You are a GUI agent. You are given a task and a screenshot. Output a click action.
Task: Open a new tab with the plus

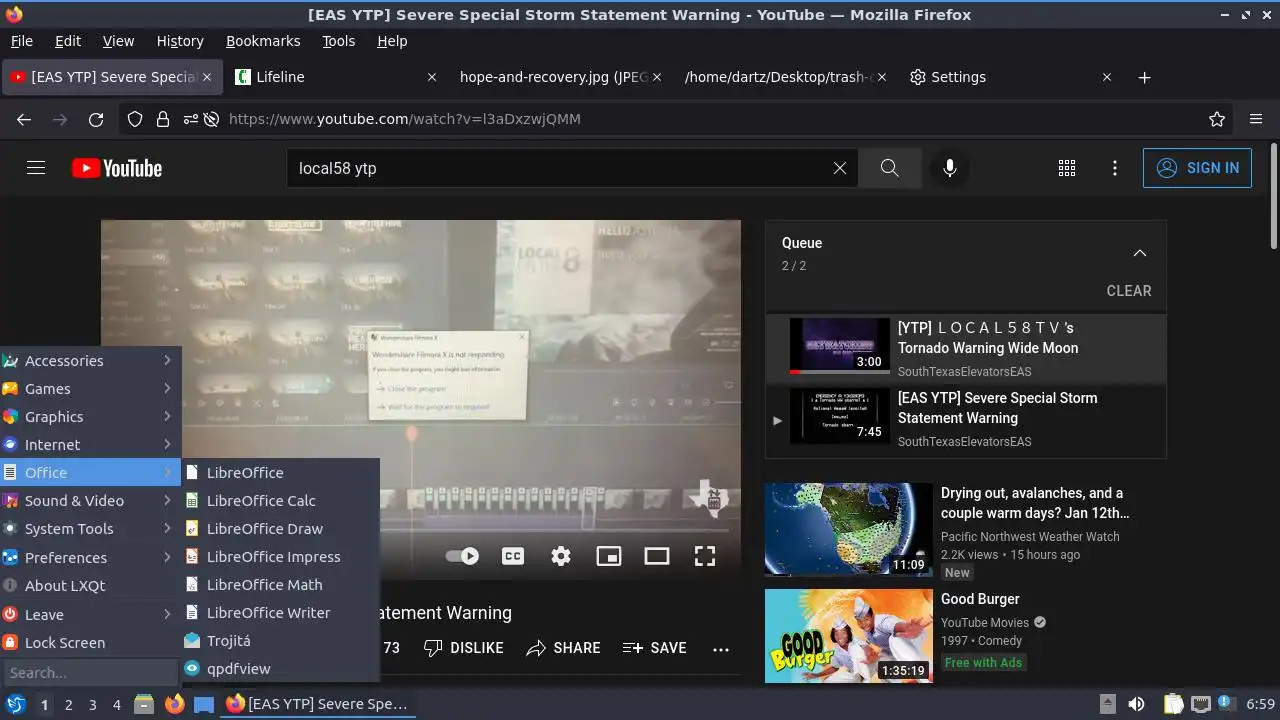pos(1145,77)
